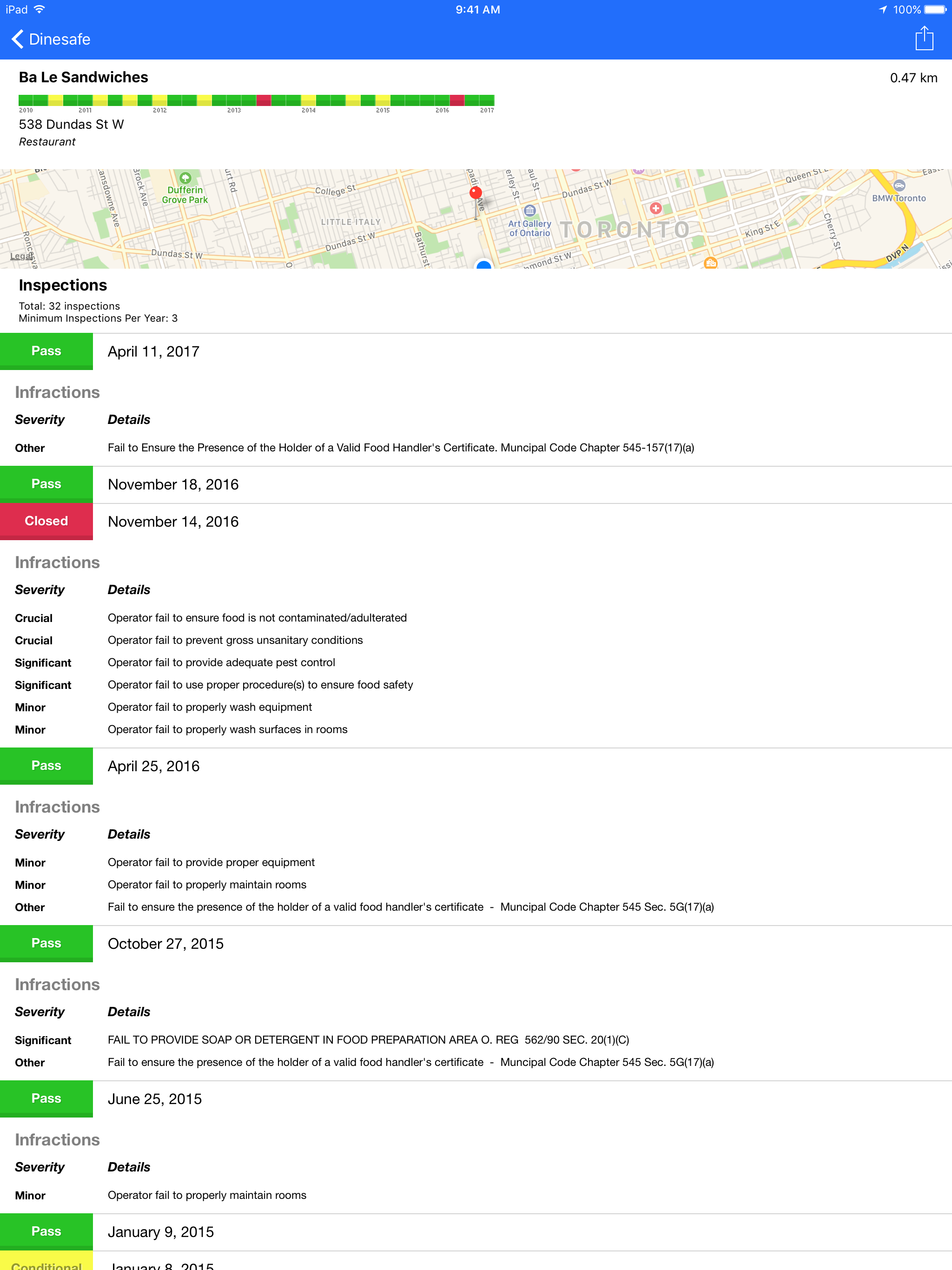Tap the '0.47 km' distance label
This screenshot has height=1270, width=952.
tap(913, 78)
